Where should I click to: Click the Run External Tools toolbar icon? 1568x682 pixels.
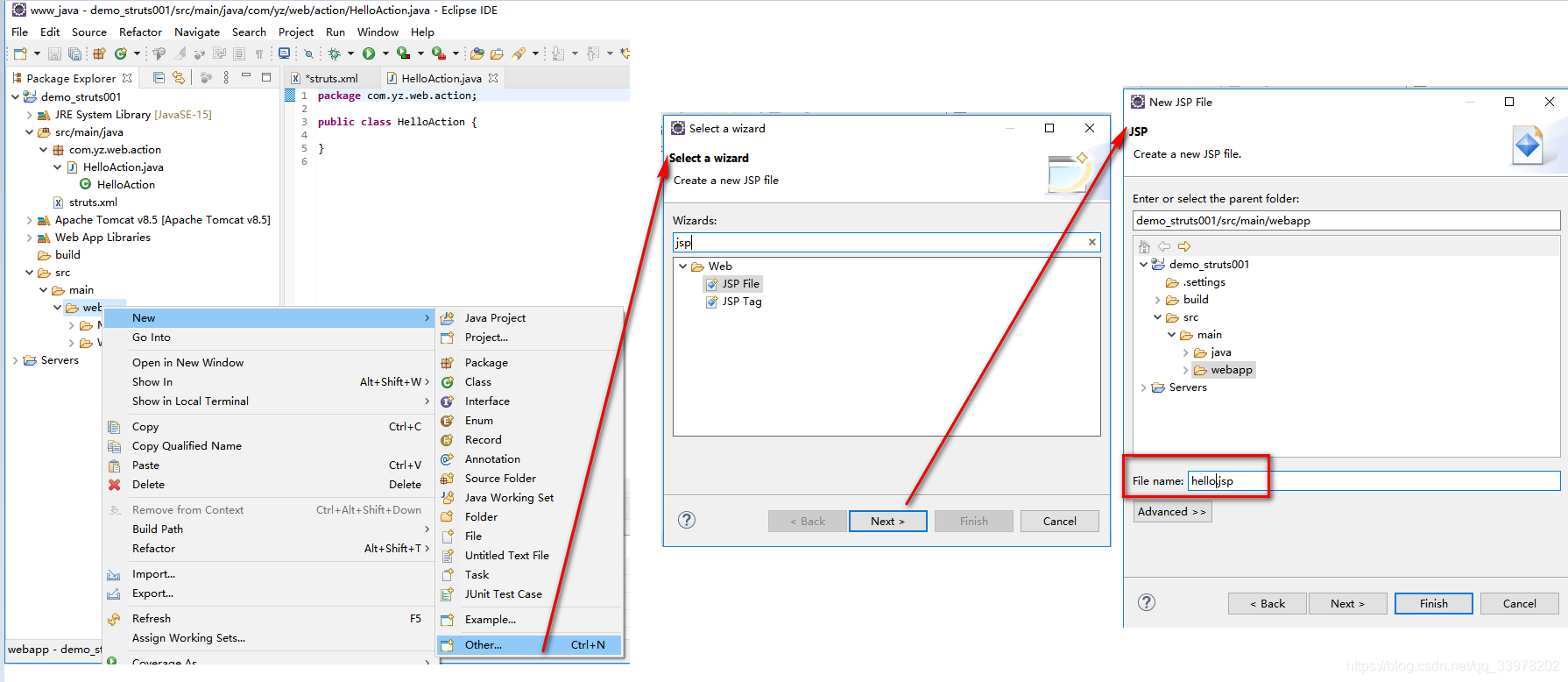tap(438, 53)
